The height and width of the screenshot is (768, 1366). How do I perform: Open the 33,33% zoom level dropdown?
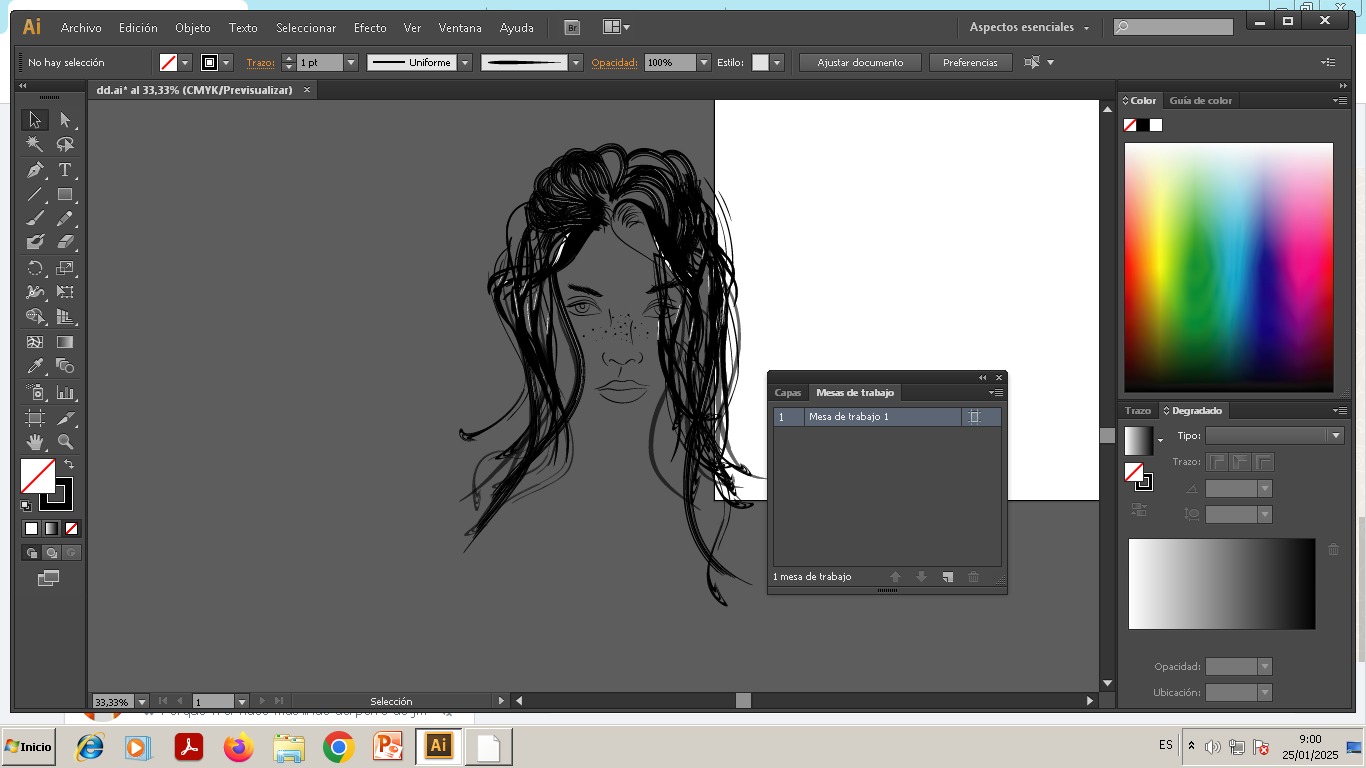tap(142, 702)
